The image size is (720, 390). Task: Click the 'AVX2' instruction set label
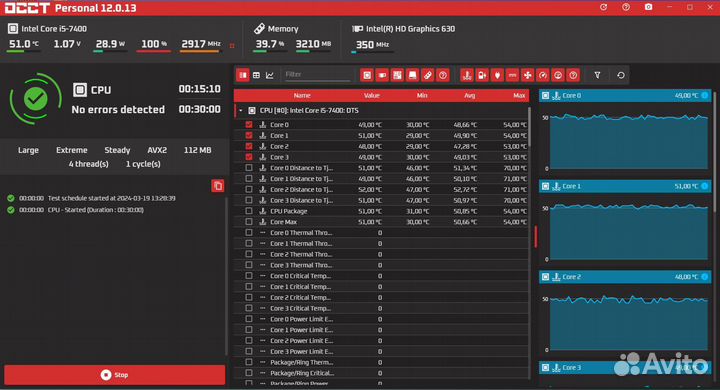click(157, 150)
